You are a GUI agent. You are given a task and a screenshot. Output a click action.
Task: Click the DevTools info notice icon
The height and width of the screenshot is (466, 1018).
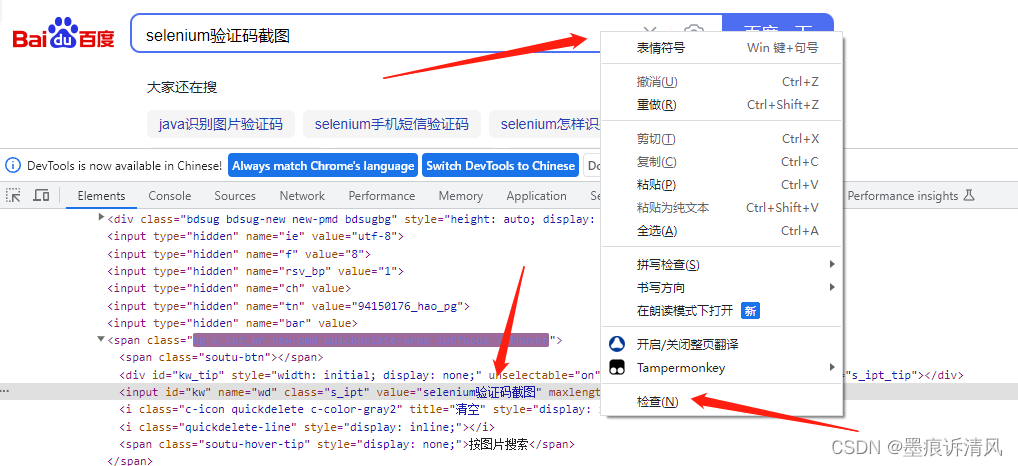13,166
